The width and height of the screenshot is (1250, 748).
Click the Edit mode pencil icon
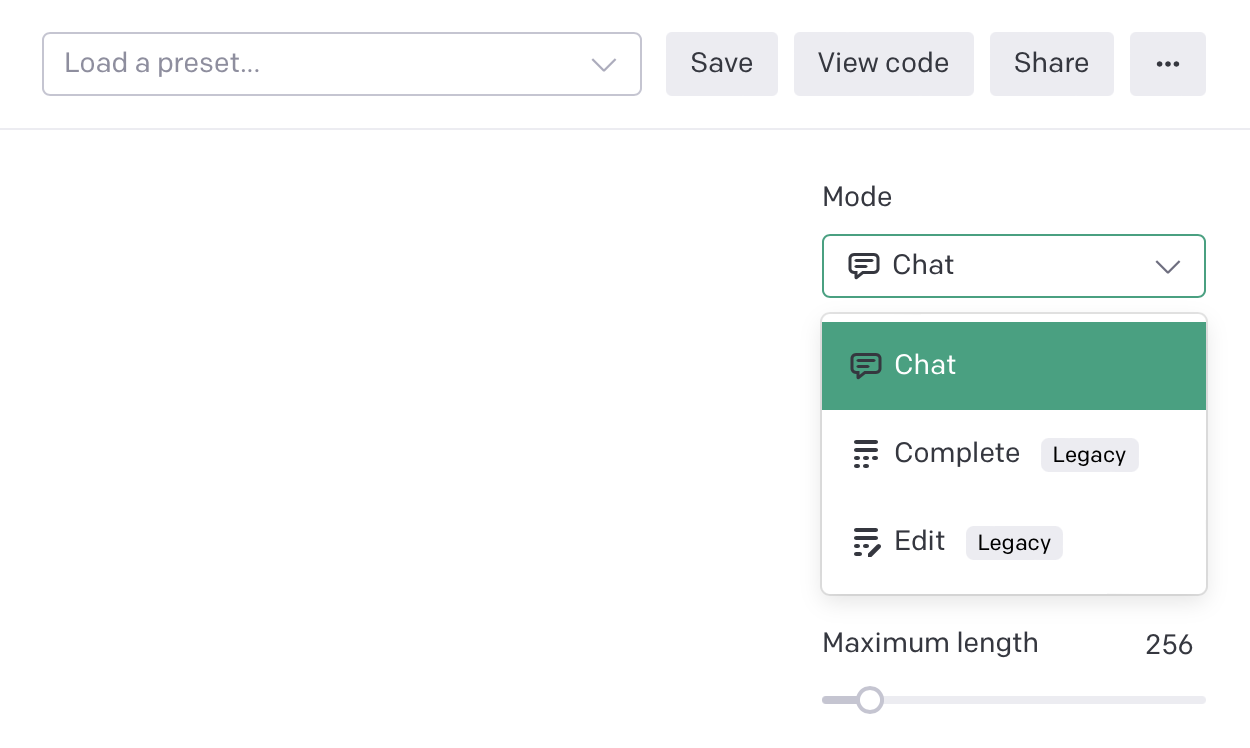pyautogui.click(x=866, y=542)
